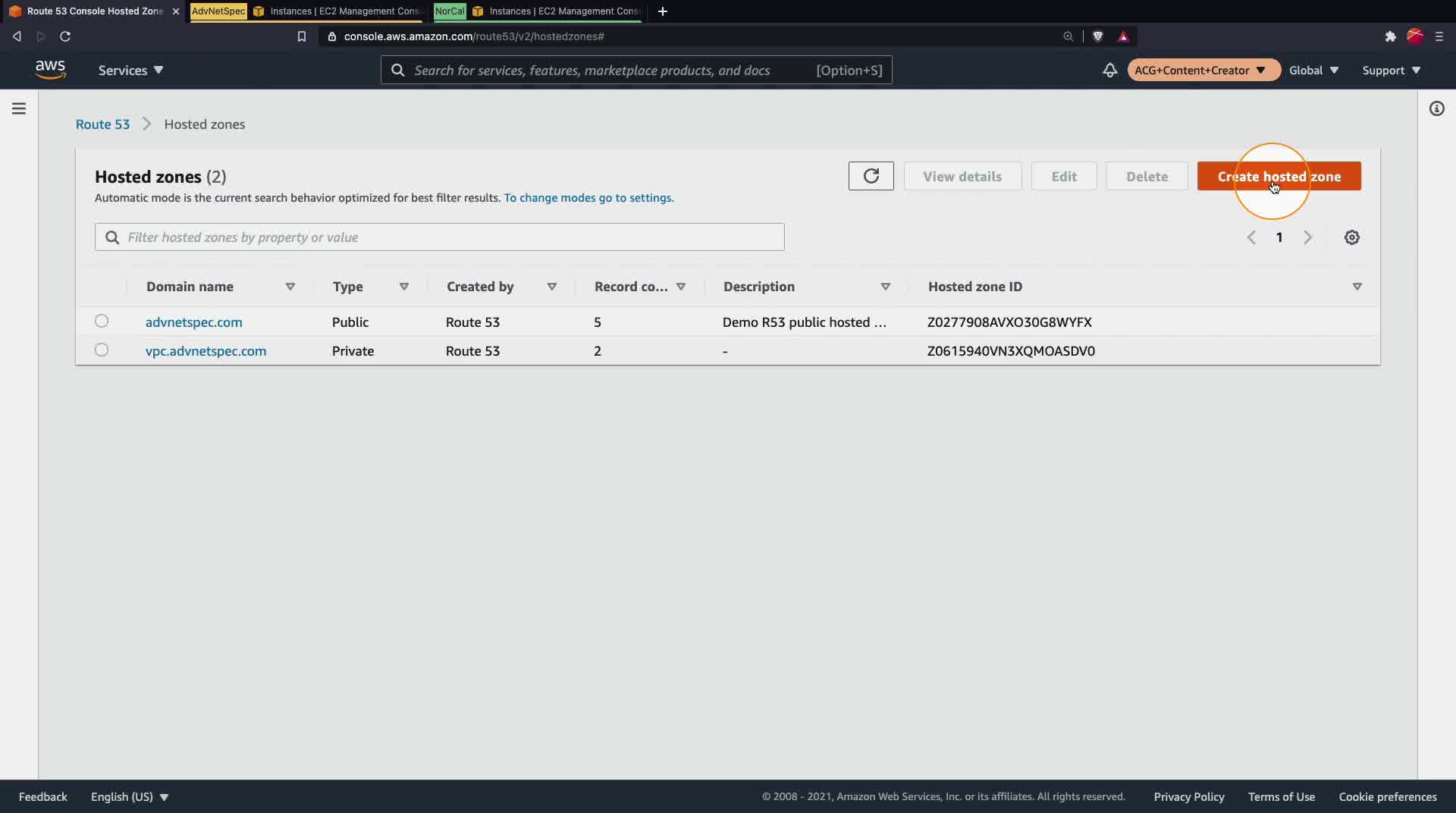The height and width of the screenshot is (813, 1456).
Task: Expand the Services dropdown
Action: [130, 70]
